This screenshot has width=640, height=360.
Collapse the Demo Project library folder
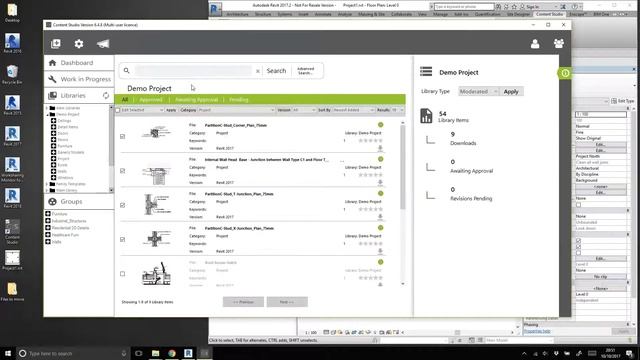48,115
